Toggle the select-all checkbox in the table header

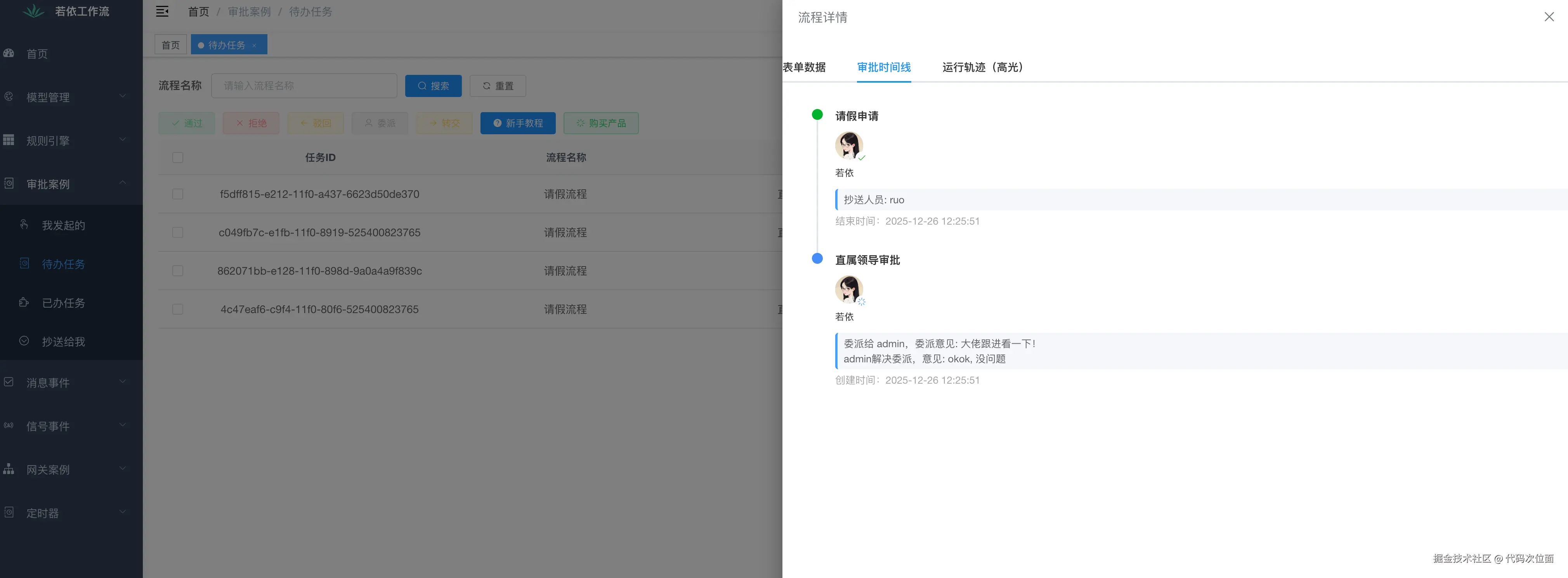click(178, 157)
